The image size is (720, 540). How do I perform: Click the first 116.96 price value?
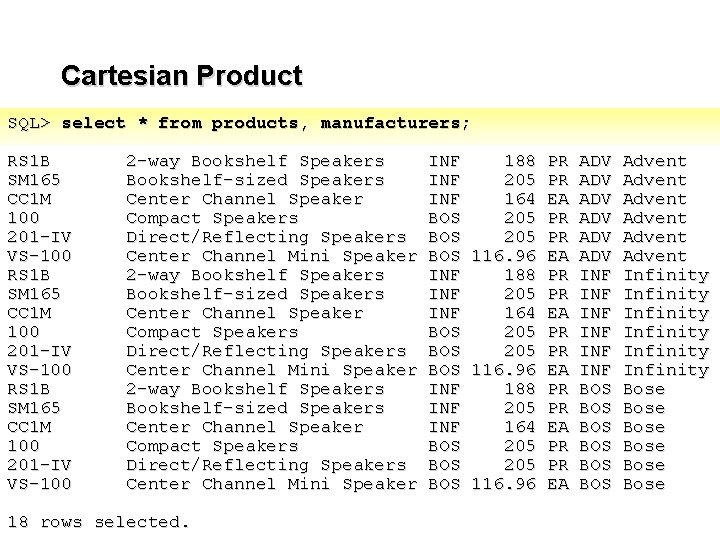coord(503,256)
